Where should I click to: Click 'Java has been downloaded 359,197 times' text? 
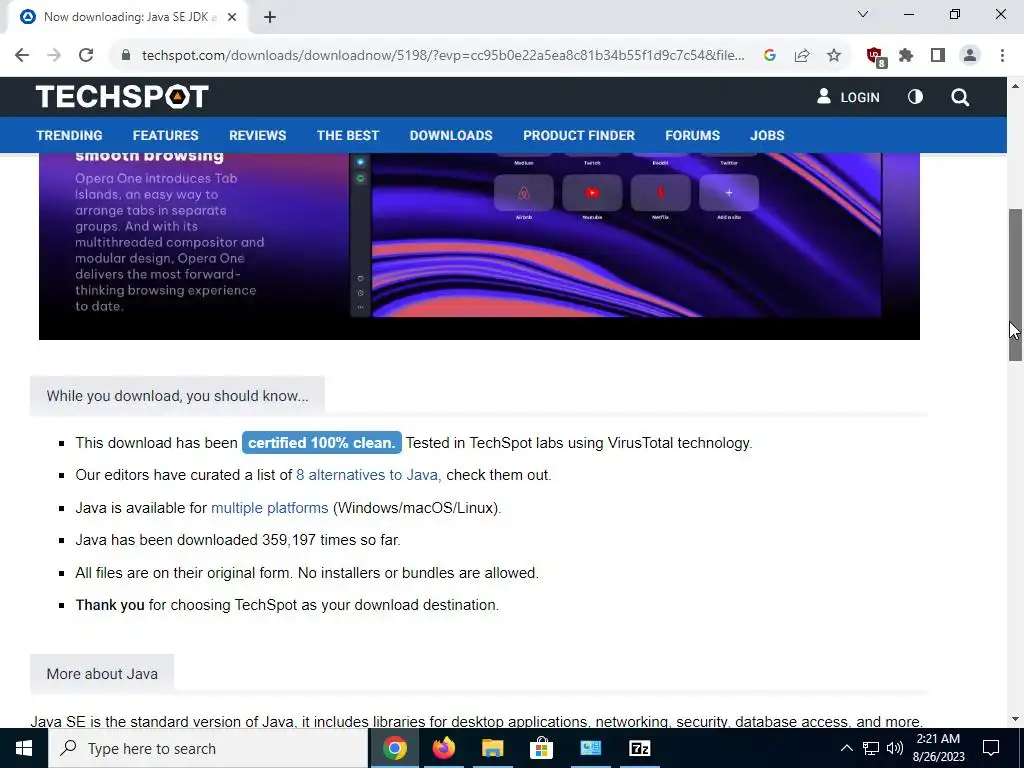click(238, 540)
